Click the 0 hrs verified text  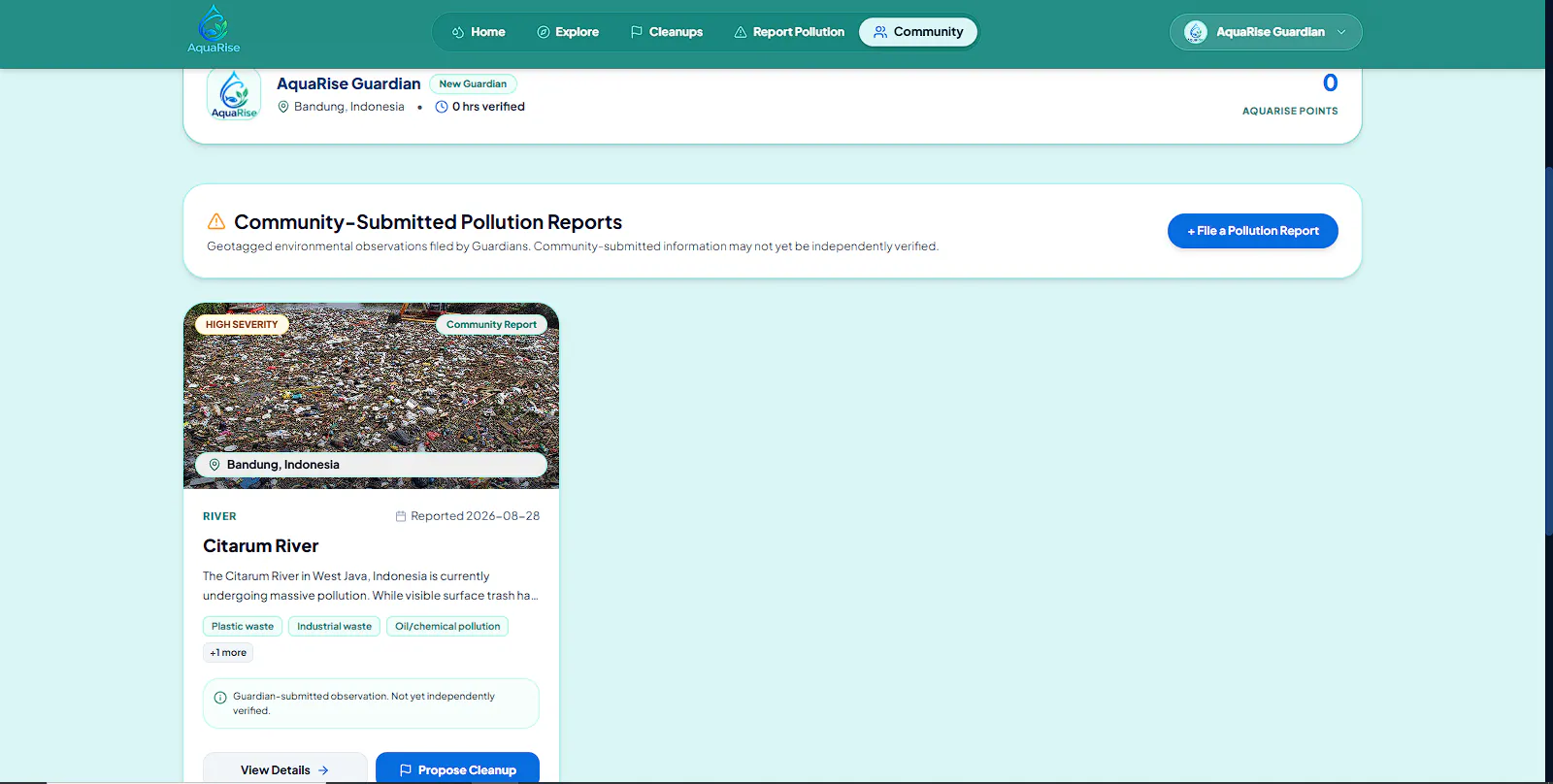pyautogui.click(x=488, y=107)
